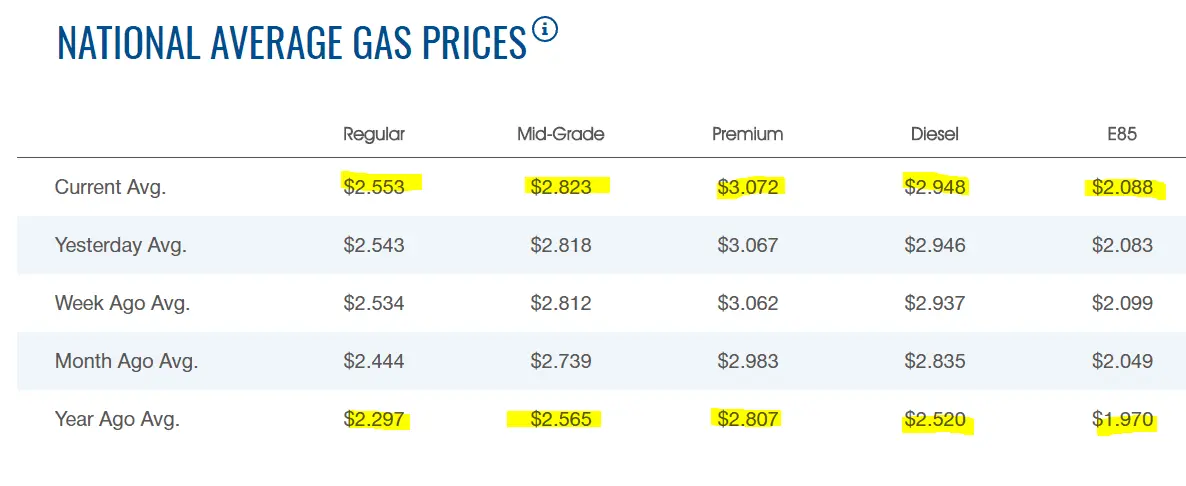The height and width of the screenshot is (486, 1186).
Task: Click year-ago Mid-Grade price $2.565
Action: pos(561,420)
